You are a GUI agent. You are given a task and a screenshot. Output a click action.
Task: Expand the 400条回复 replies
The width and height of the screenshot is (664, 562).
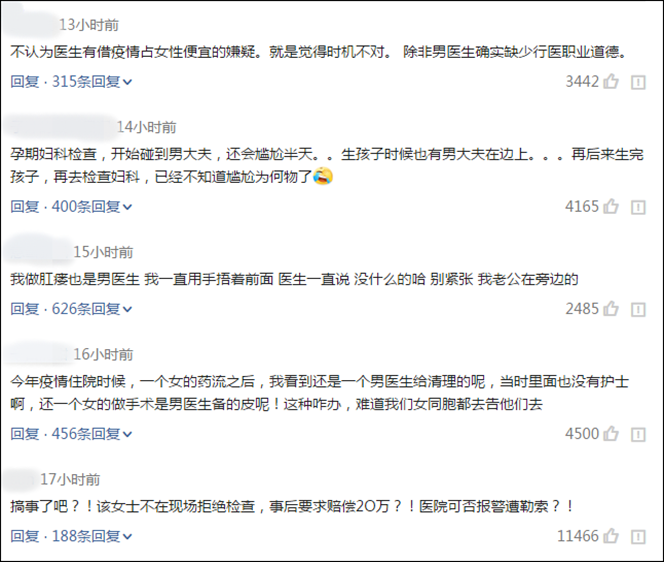(92, 207)
